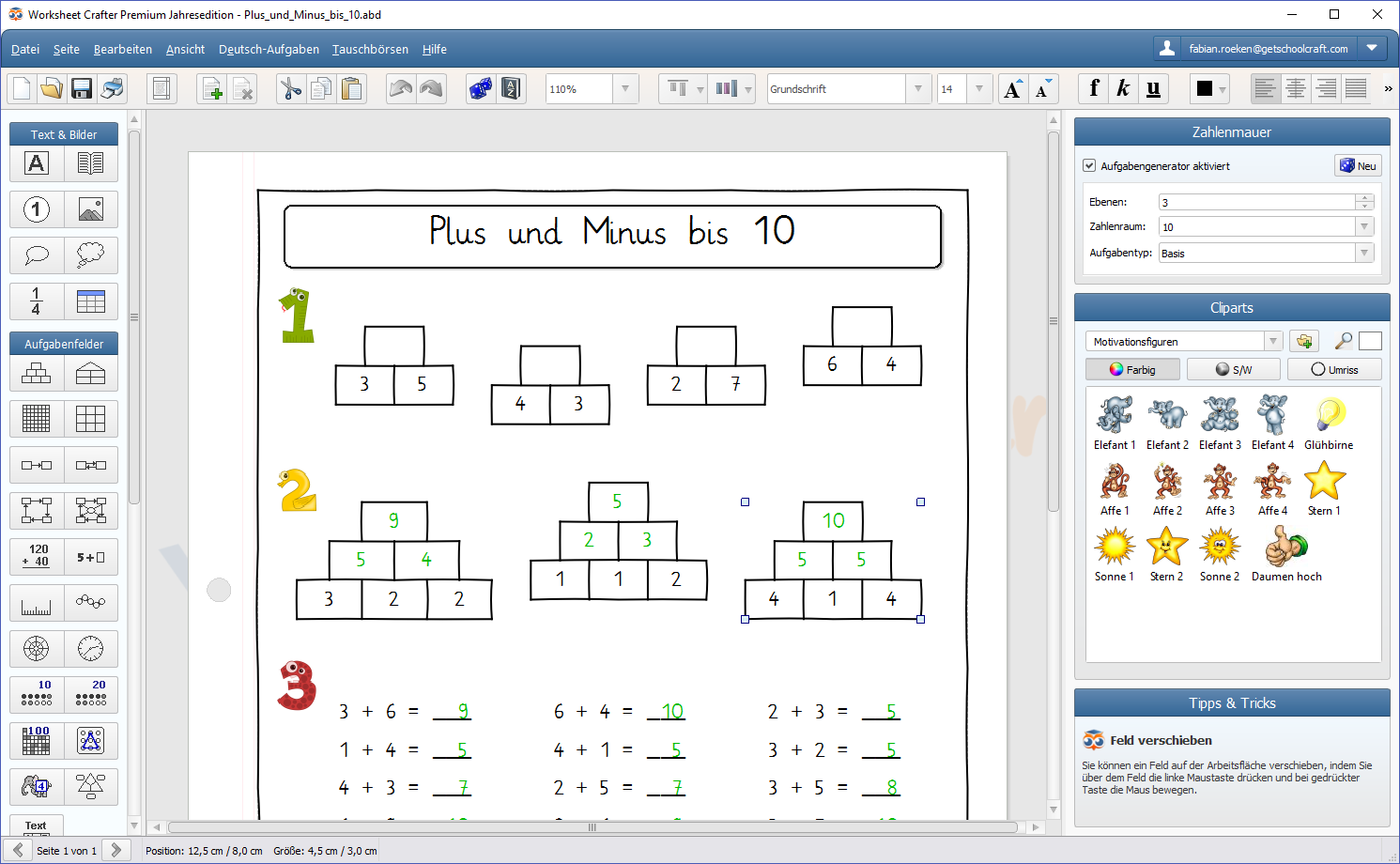Insert a clock exercise field

tap(91, 649)
